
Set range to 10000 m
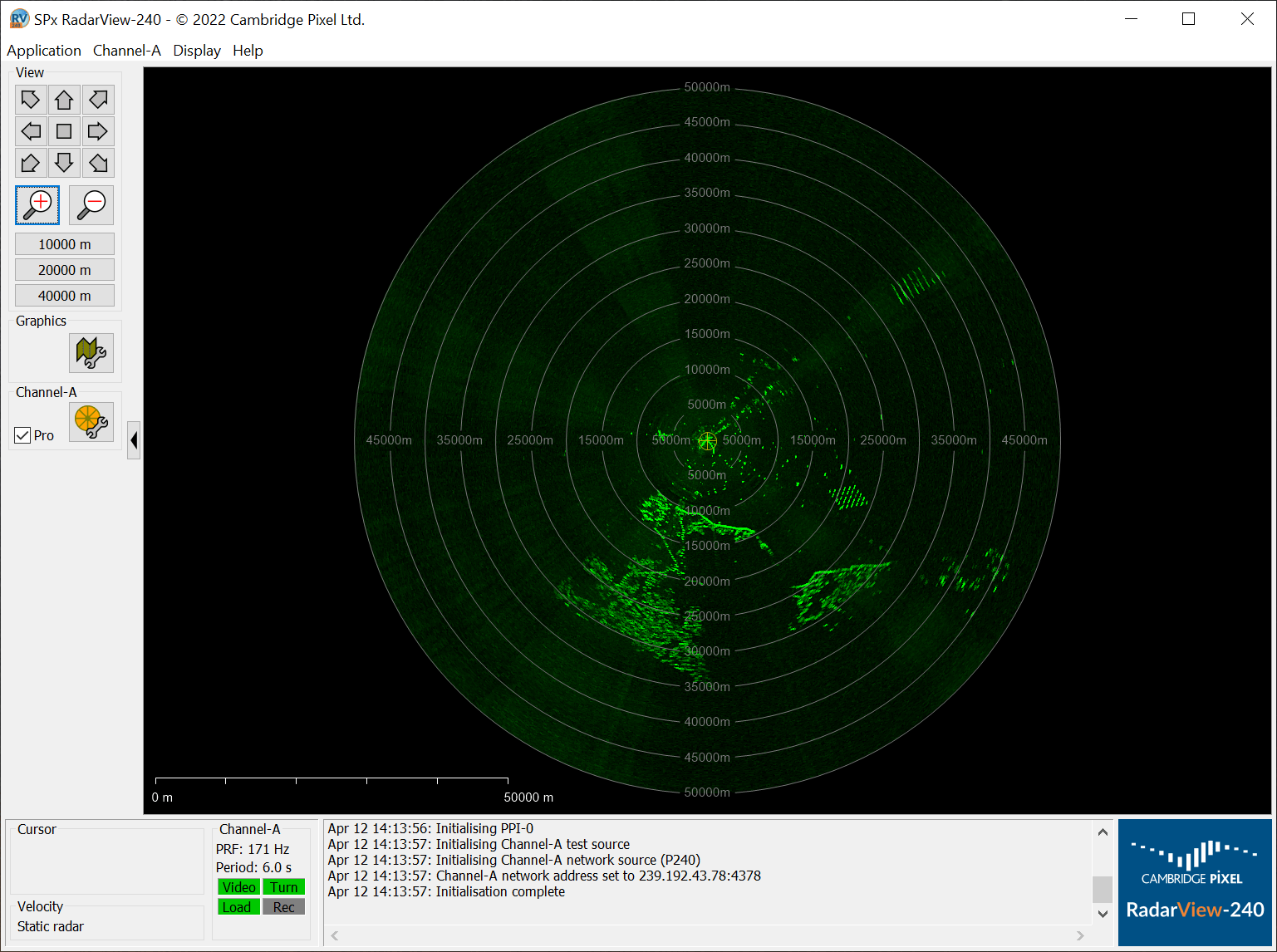(64, 243)
